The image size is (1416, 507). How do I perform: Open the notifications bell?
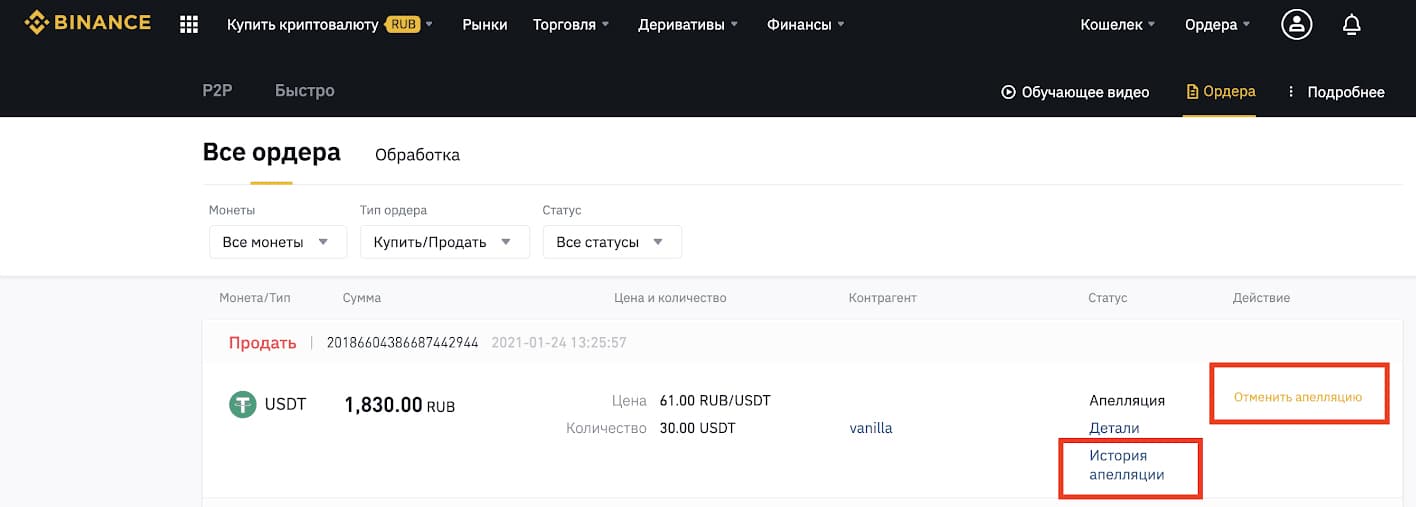tap(1351, 24)
